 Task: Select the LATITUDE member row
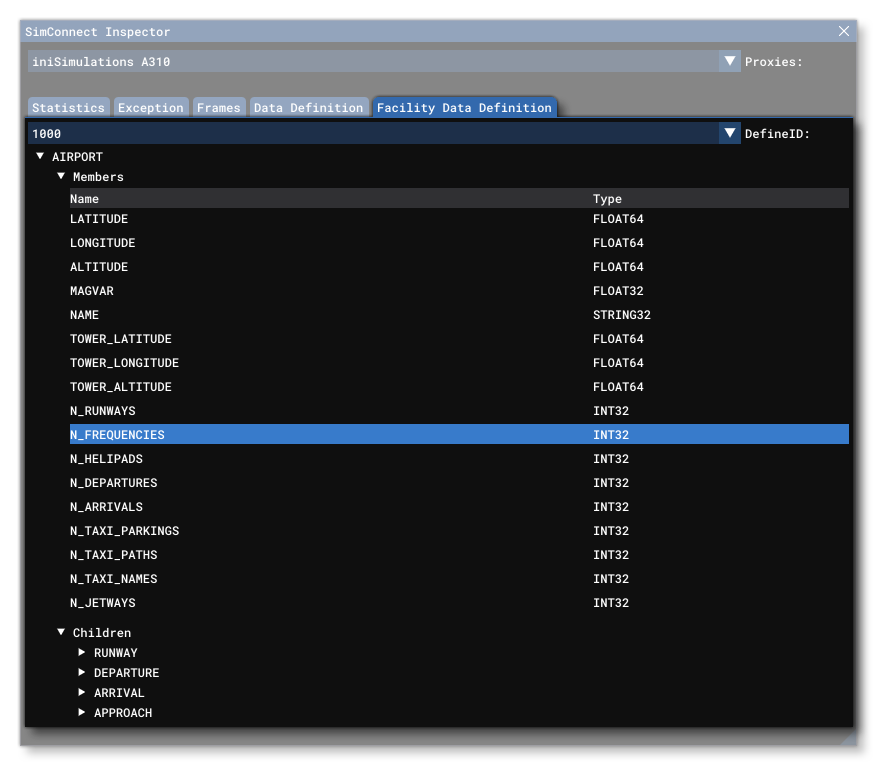[300, 218]
